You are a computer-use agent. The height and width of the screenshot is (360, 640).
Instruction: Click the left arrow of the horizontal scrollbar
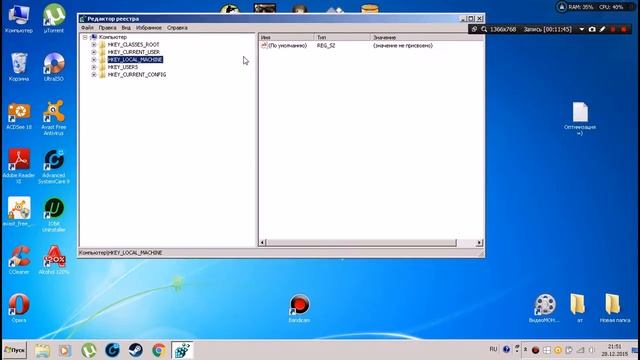click(262, 243)
